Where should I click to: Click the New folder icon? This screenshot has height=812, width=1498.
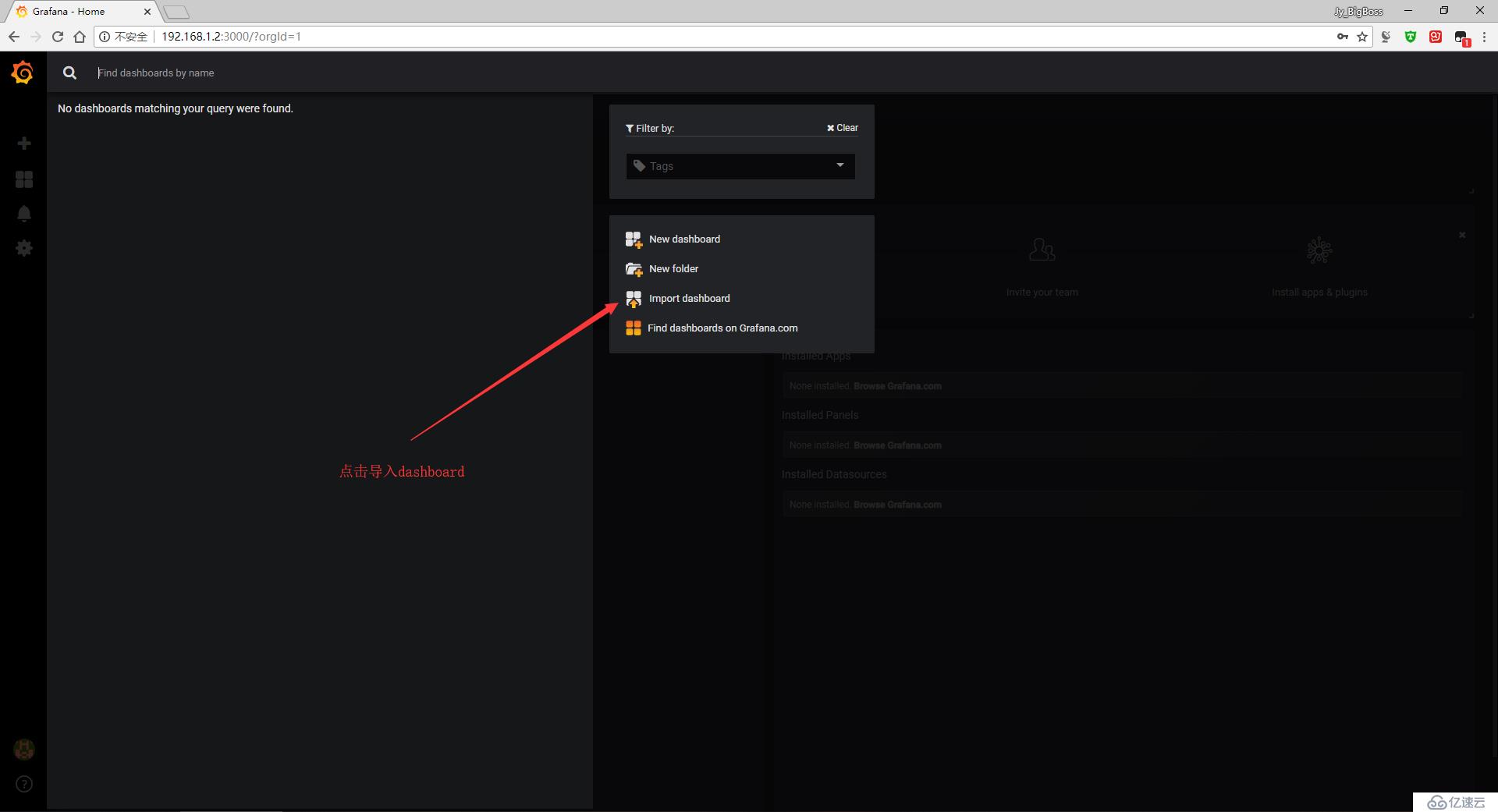pos(634,269)
